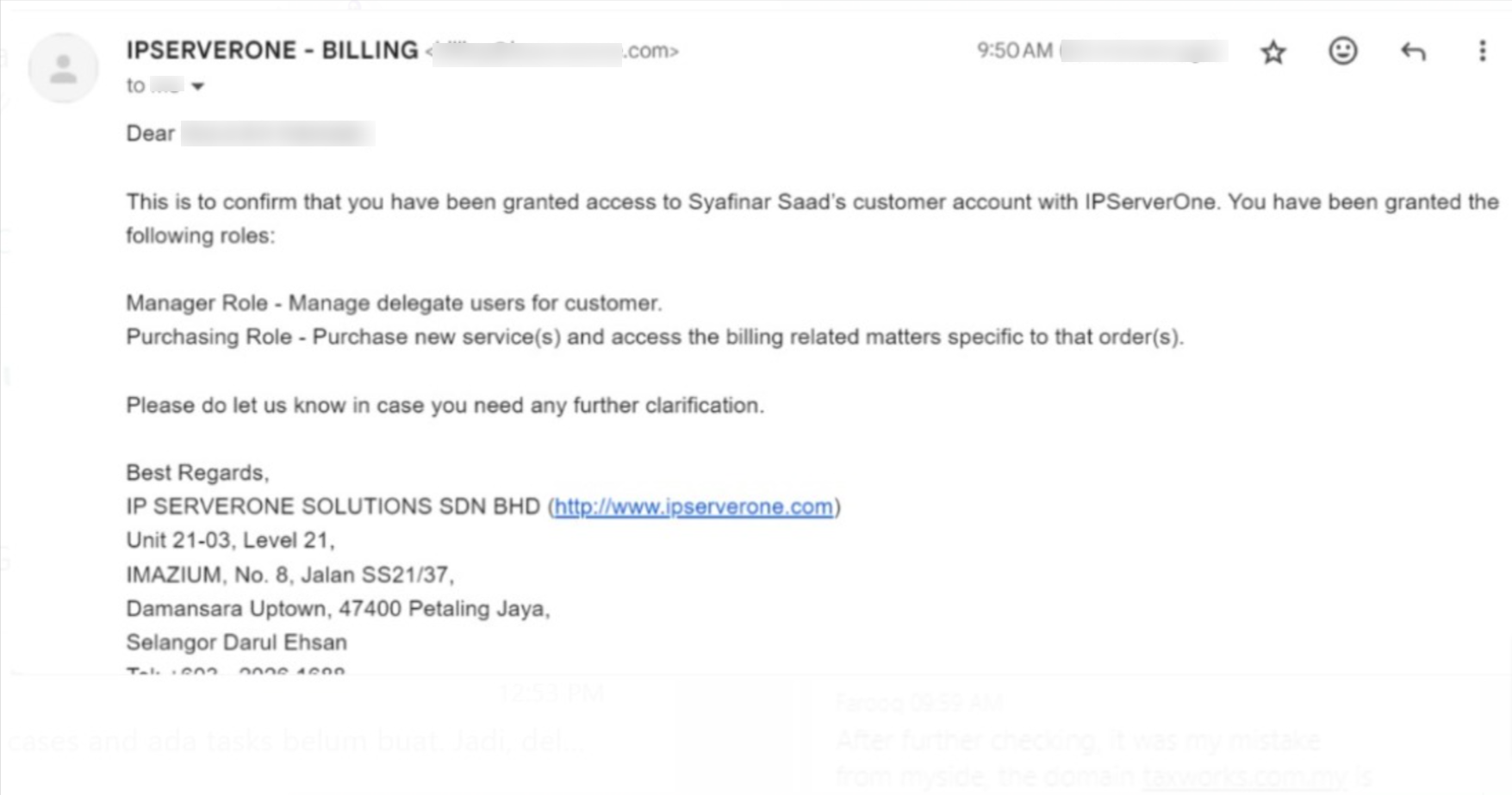Click the 9:50 AM timestamp

[x=1014, y=51]
